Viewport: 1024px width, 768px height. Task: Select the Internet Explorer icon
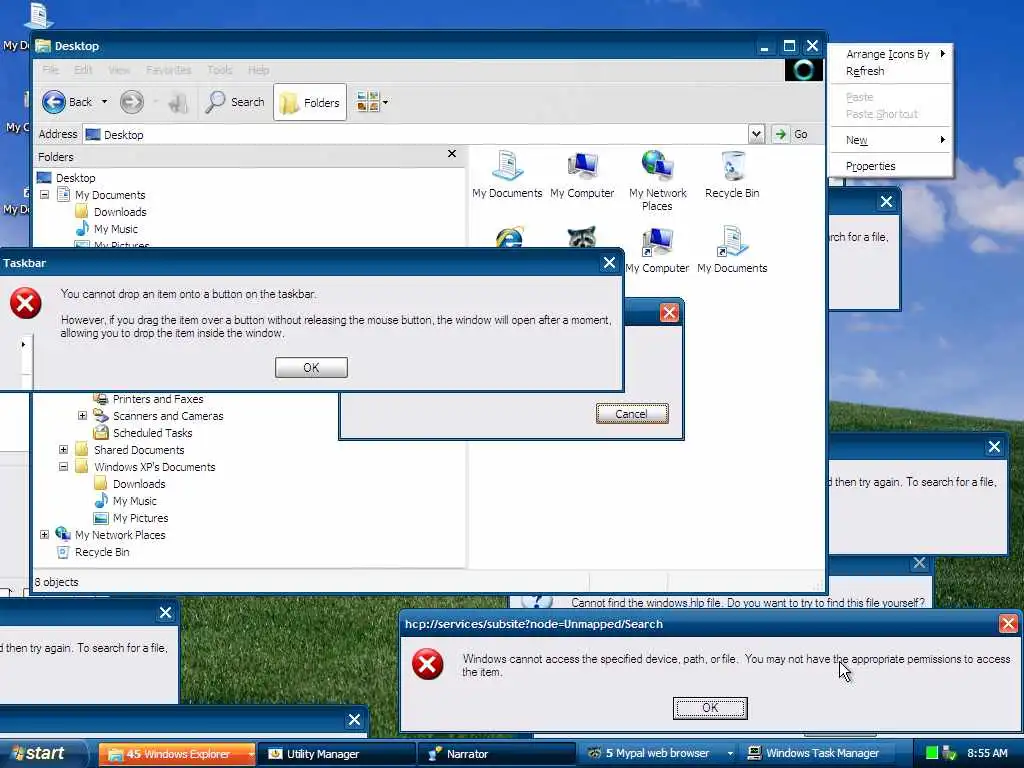coord(509,236)
